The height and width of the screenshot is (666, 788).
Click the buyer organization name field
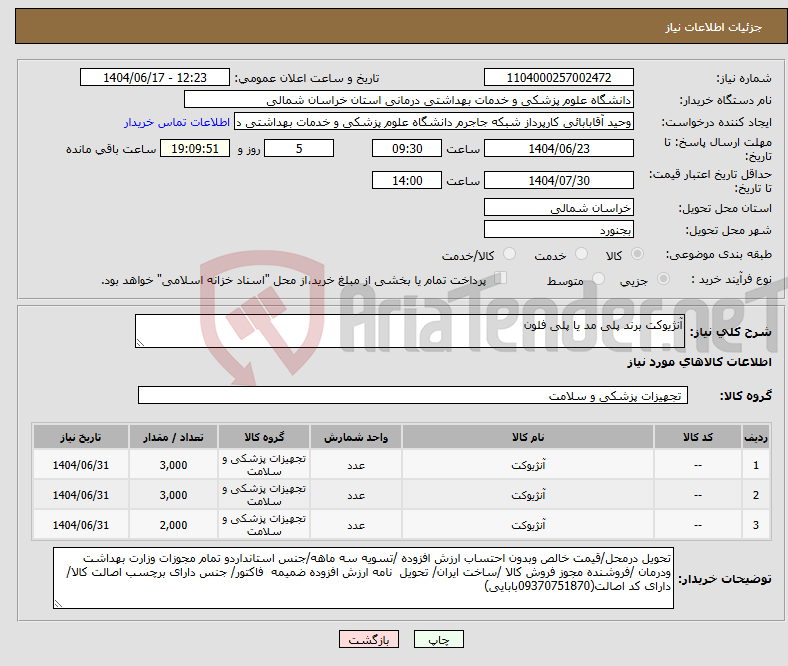[409, 100]
